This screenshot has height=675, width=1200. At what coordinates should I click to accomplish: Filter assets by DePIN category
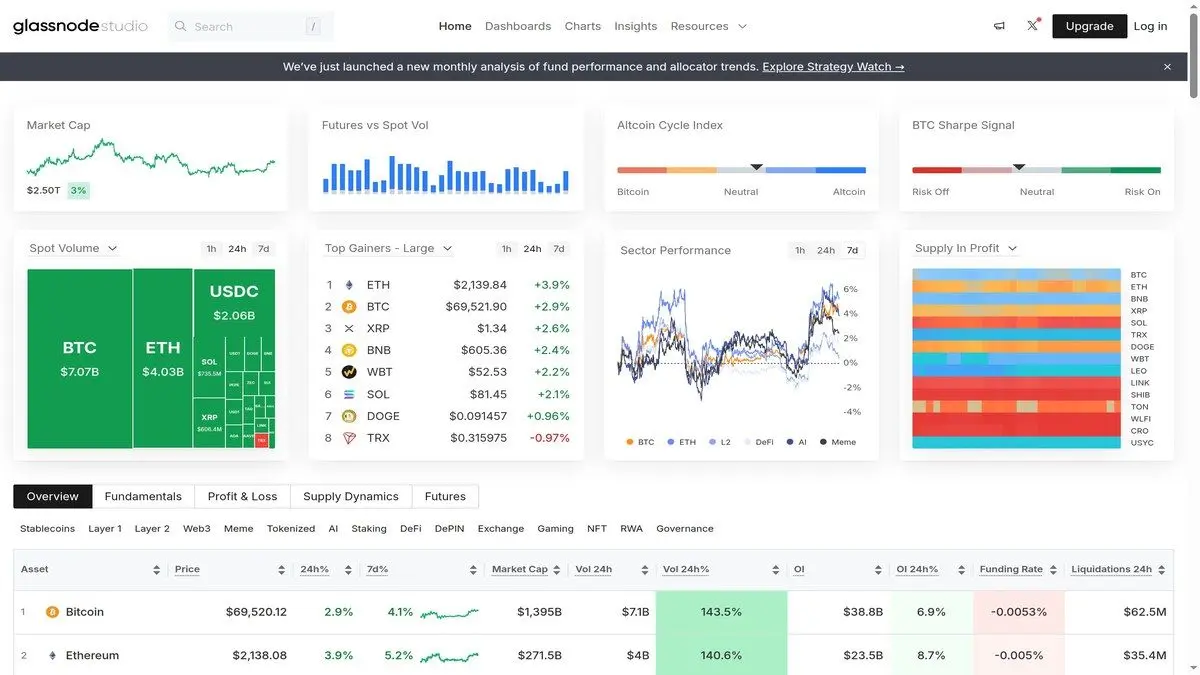point(449,529)
